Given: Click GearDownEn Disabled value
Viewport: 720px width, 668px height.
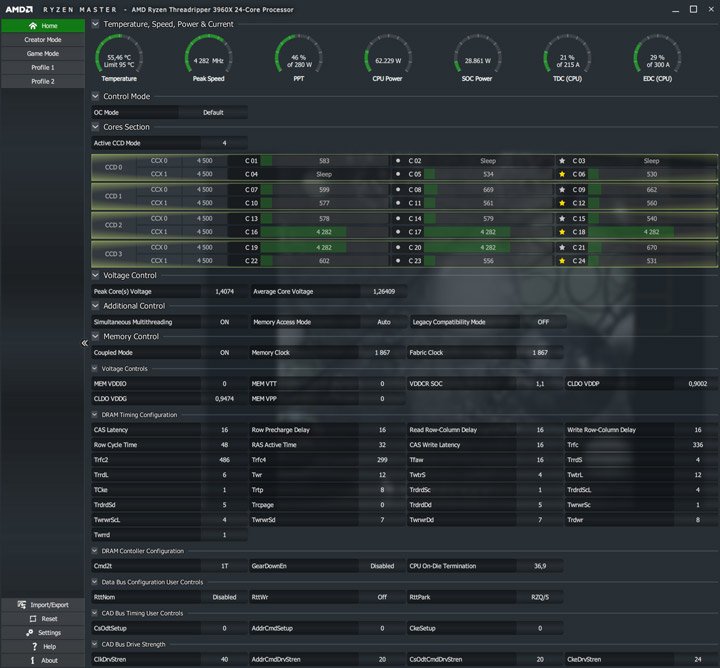Looking at the screenshot, I should coord(382,566).
